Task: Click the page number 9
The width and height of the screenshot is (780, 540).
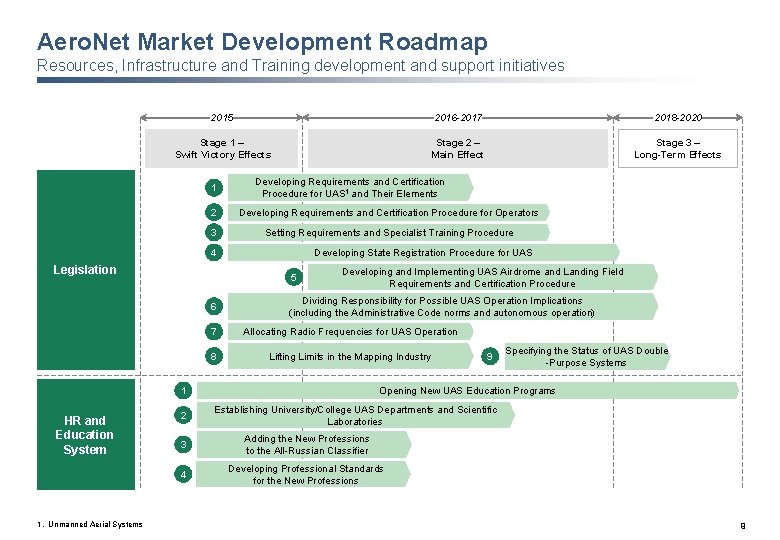Action: pyautogui.click(x=743, y=525)
